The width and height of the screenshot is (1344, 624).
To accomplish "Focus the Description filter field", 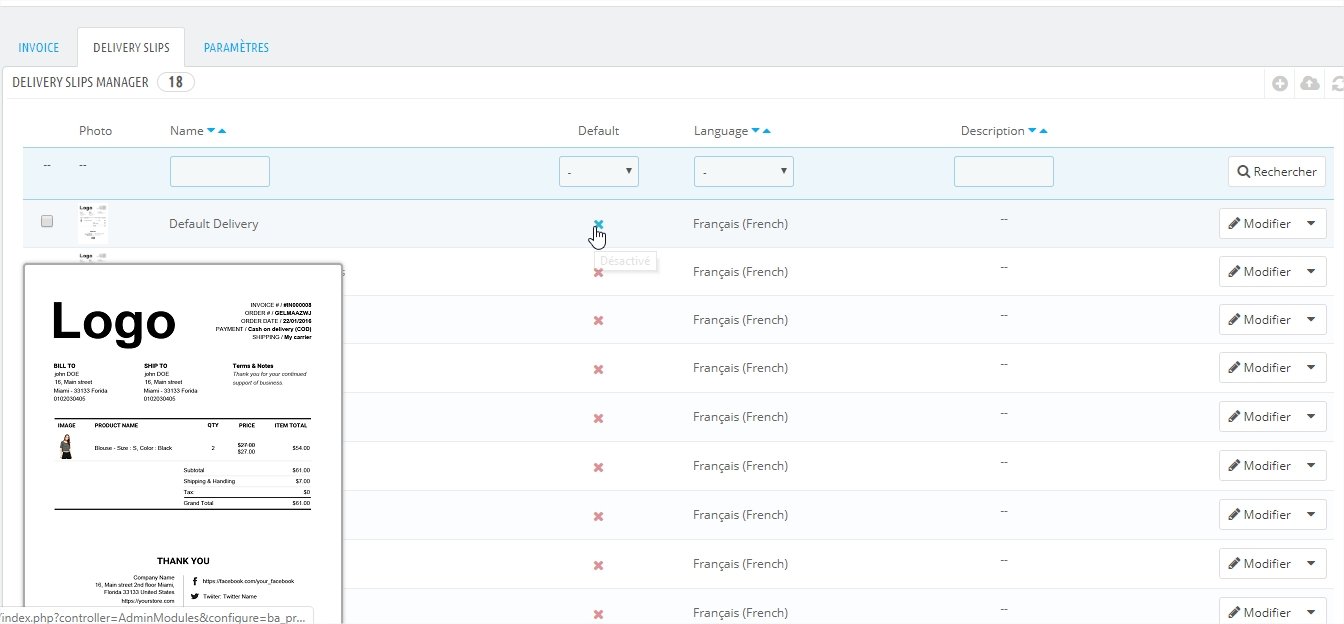I will click(1004, 171).
